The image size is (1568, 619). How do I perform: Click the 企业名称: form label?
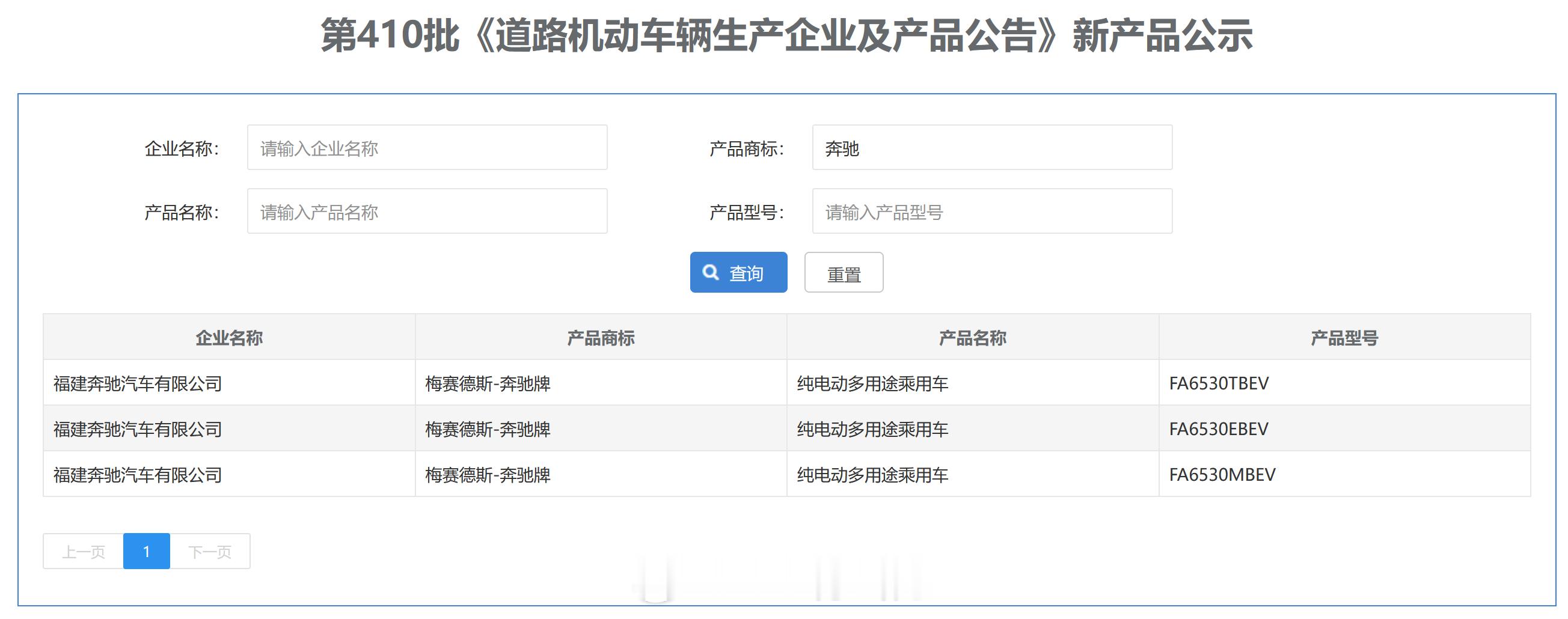click(182, 148)
